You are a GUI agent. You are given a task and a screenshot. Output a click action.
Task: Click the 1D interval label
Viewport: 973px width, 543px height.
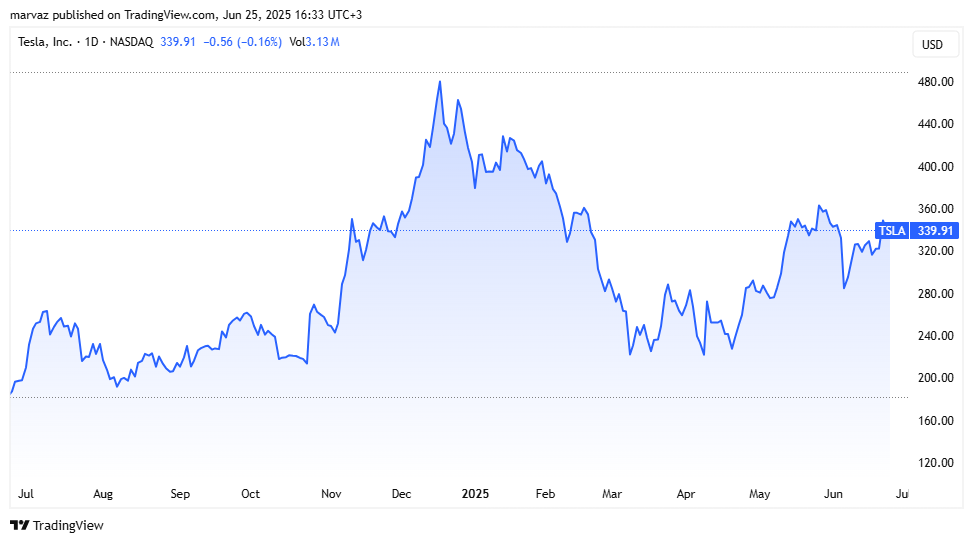tap(91, 42)
